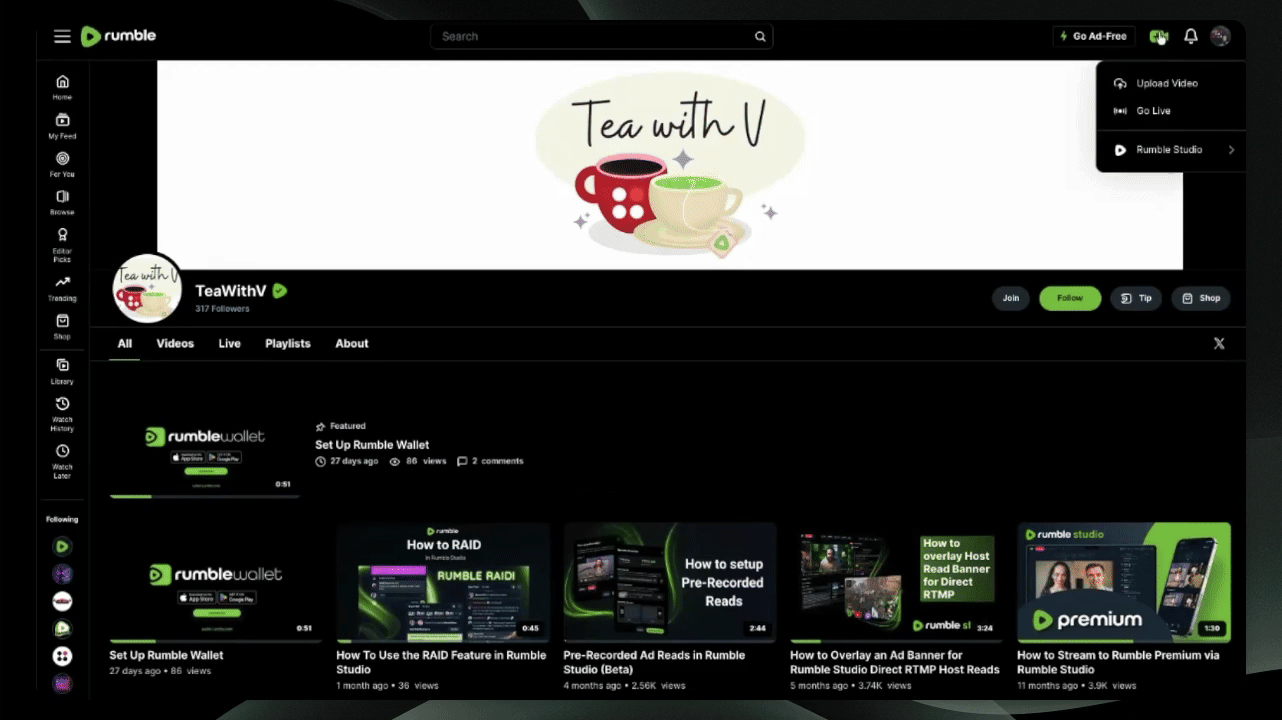Click the Tea with V channel banner
This screenshot has width=1282, height=720.
(x=670, y=165)
